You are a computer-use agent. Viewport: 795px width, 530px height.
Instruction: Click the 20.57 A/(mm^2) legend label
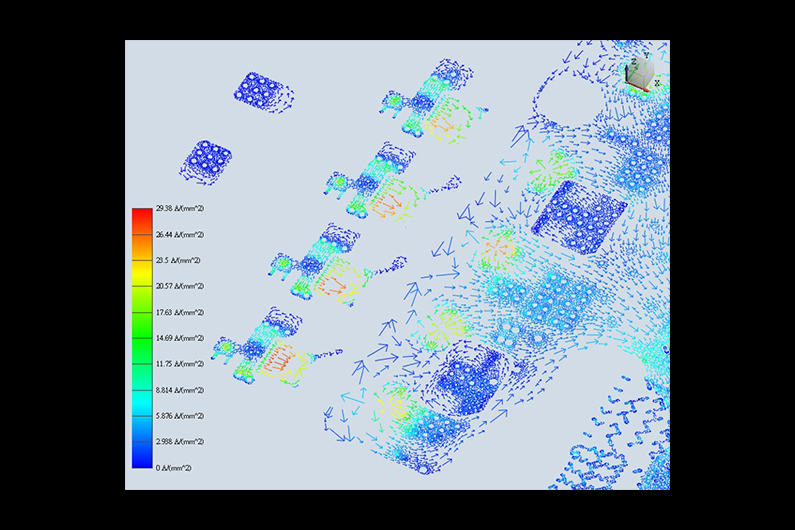180,287
